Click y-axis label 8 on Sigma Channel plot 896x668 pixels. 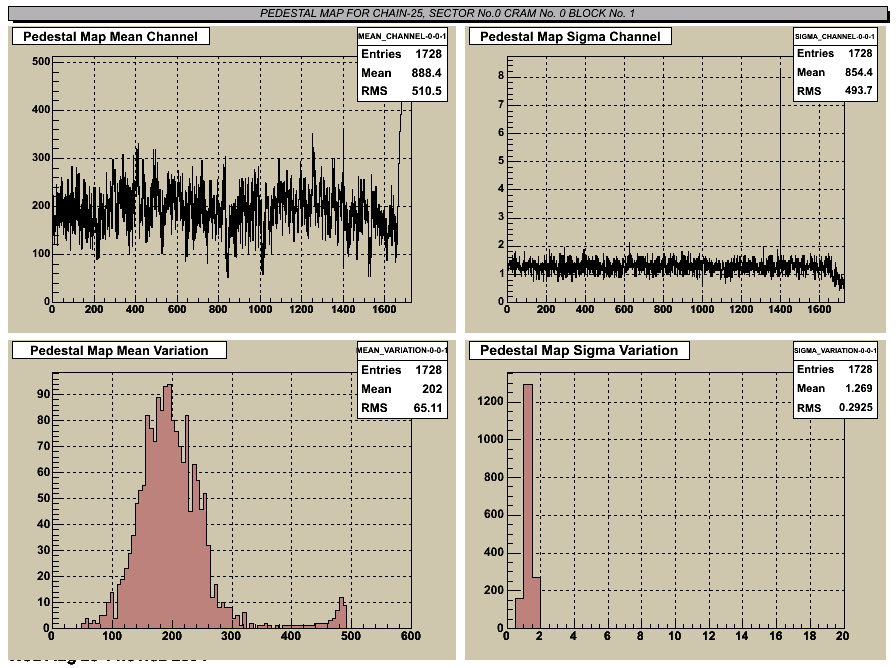click(x=501, y=75)
